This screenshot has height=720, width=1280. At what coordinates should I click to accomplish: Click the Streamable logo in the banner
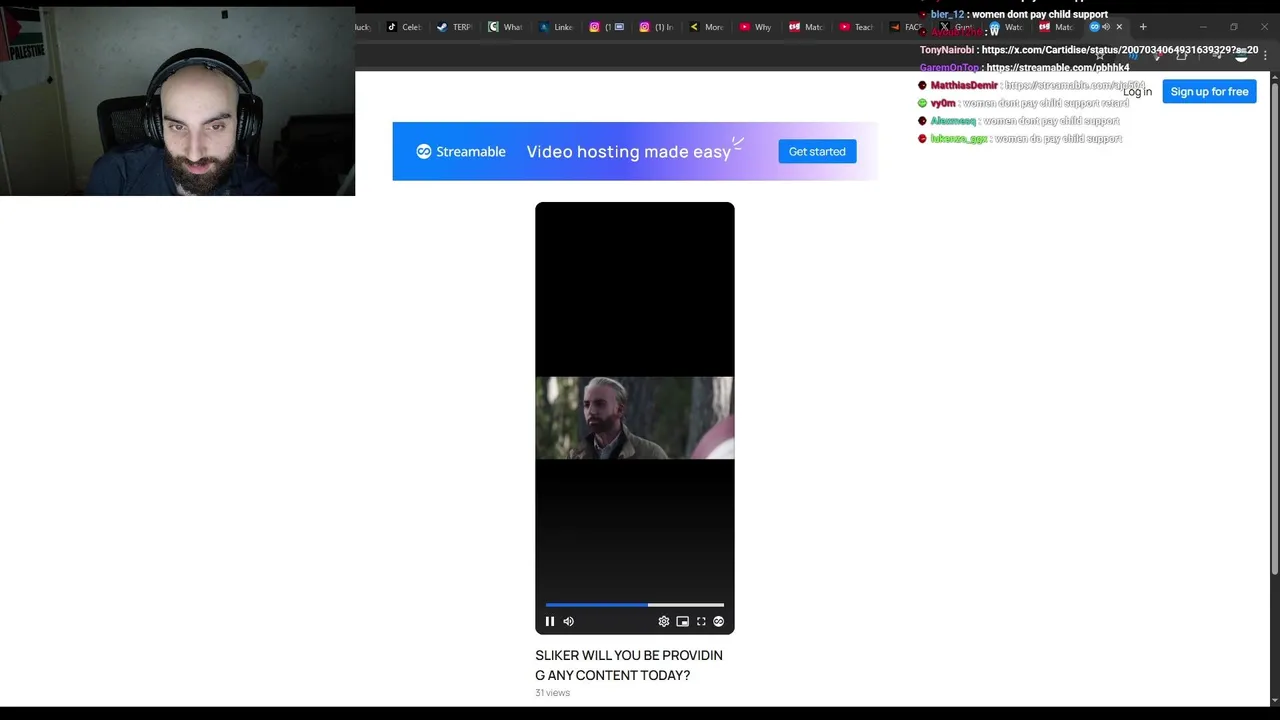point(461,151)
